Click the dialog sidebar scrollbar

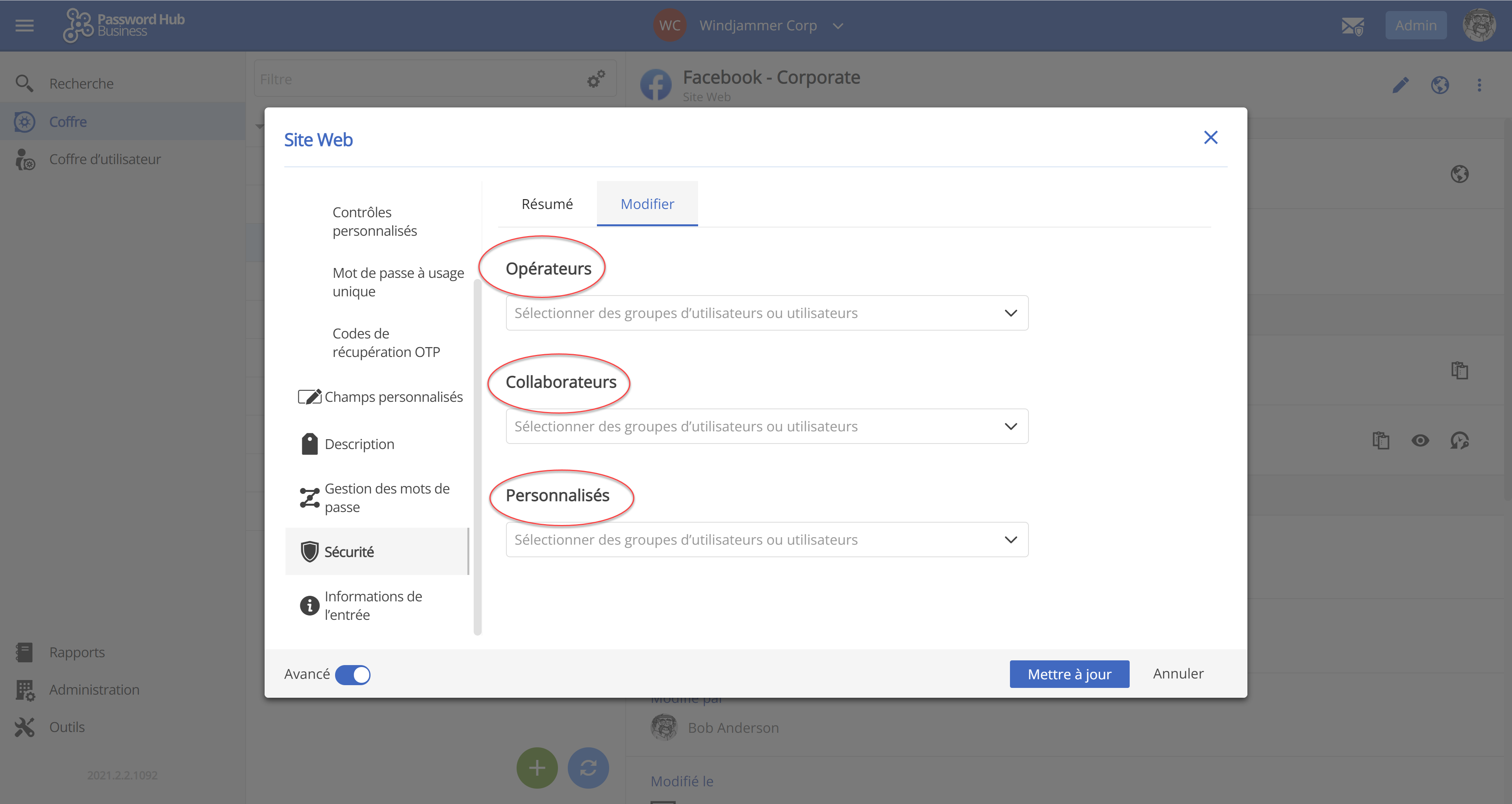coord(478,457)
